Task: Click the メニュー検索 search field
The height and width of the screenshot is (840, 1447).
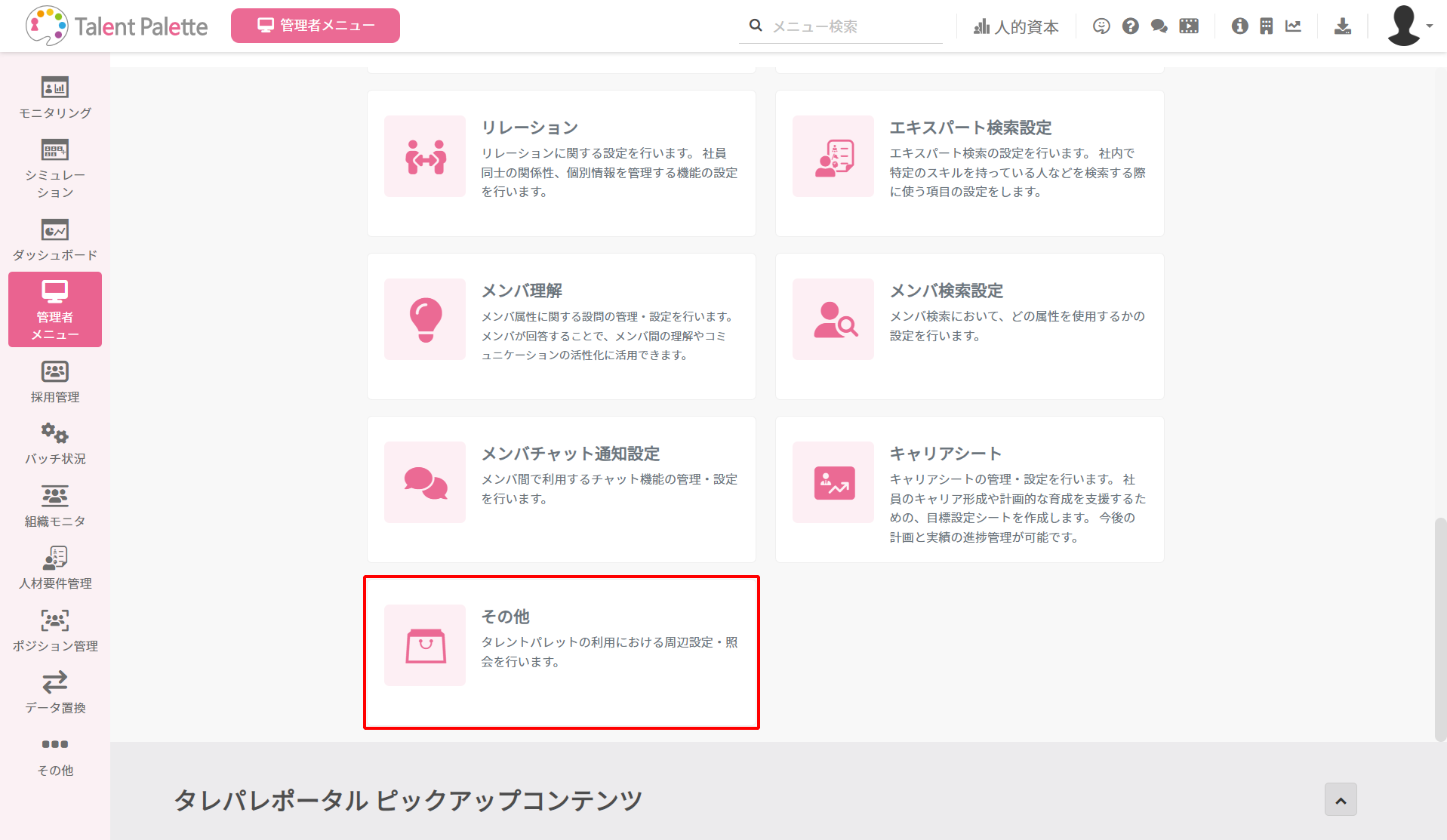Action: 853,27
